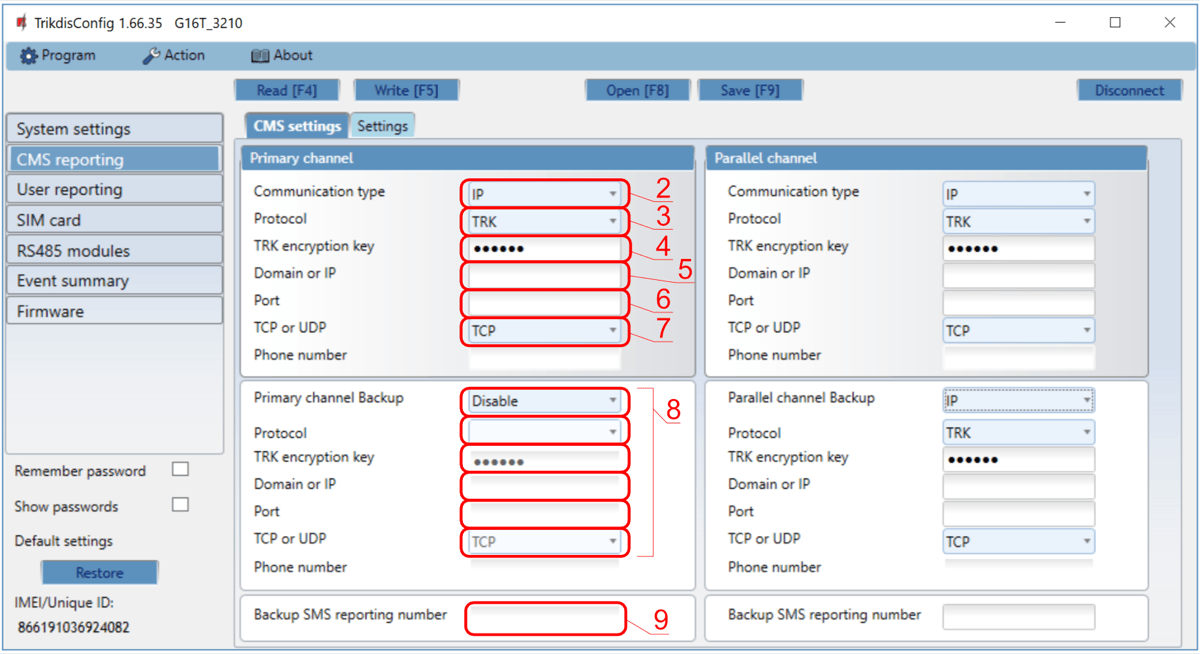Click the Disconnect button

coord(1129,90)
